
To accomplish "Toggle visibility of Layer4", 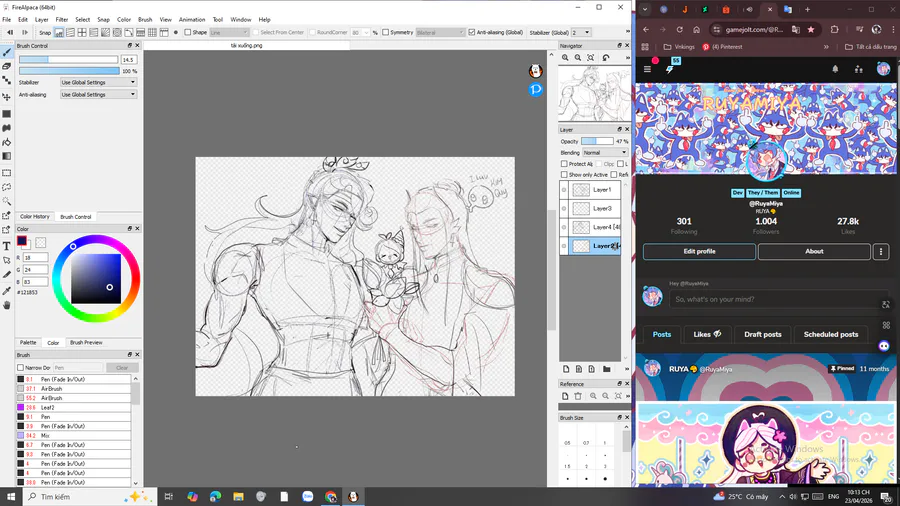I will (x=564, y=227).
